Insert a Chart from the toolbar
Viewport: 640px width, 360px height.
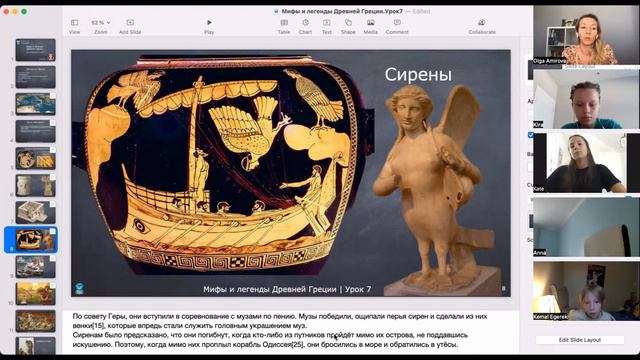coord(305,26)
